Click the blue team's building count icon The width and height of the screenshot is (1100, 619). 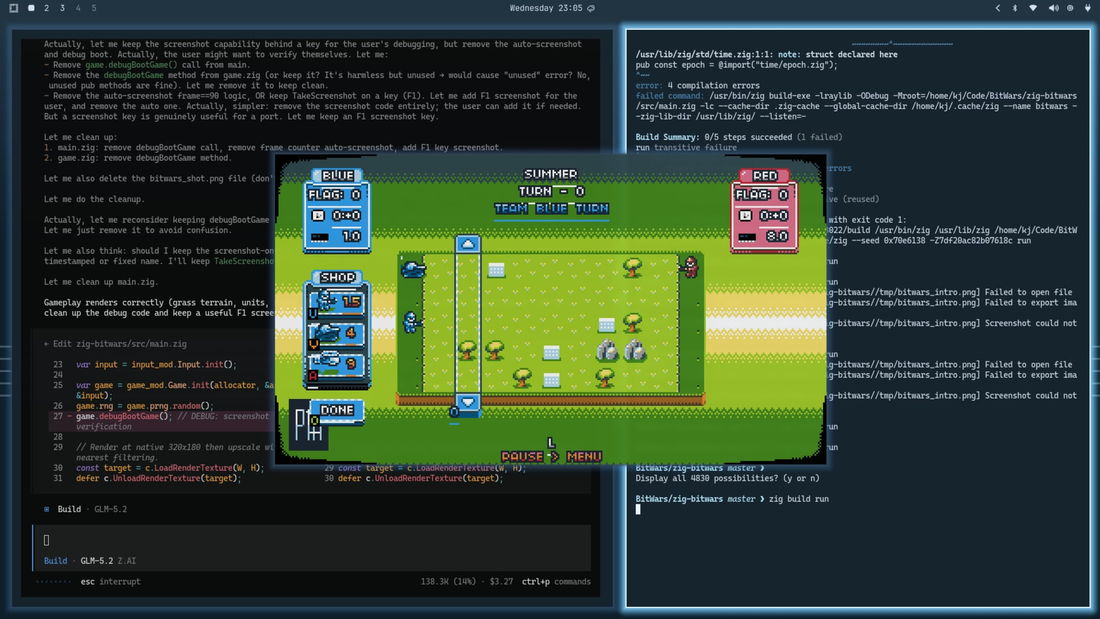point(318,215)
